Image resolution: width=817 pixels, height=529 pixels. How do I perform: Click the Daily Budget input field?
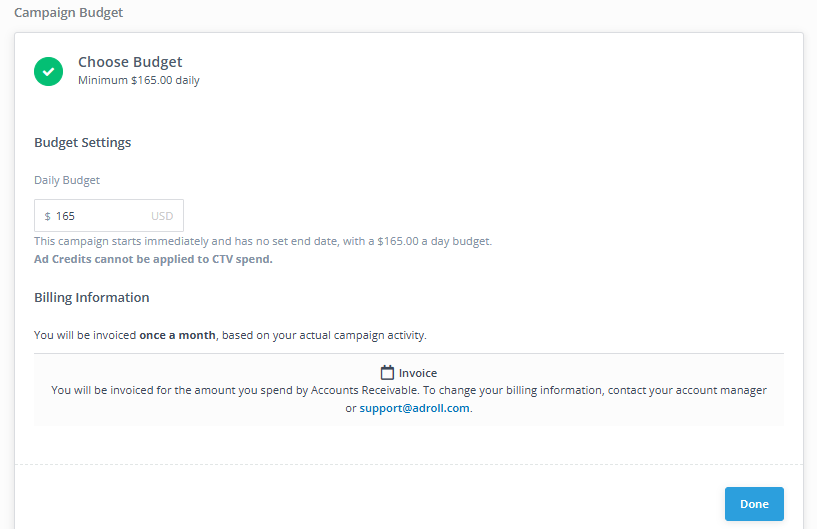(100, 216)
